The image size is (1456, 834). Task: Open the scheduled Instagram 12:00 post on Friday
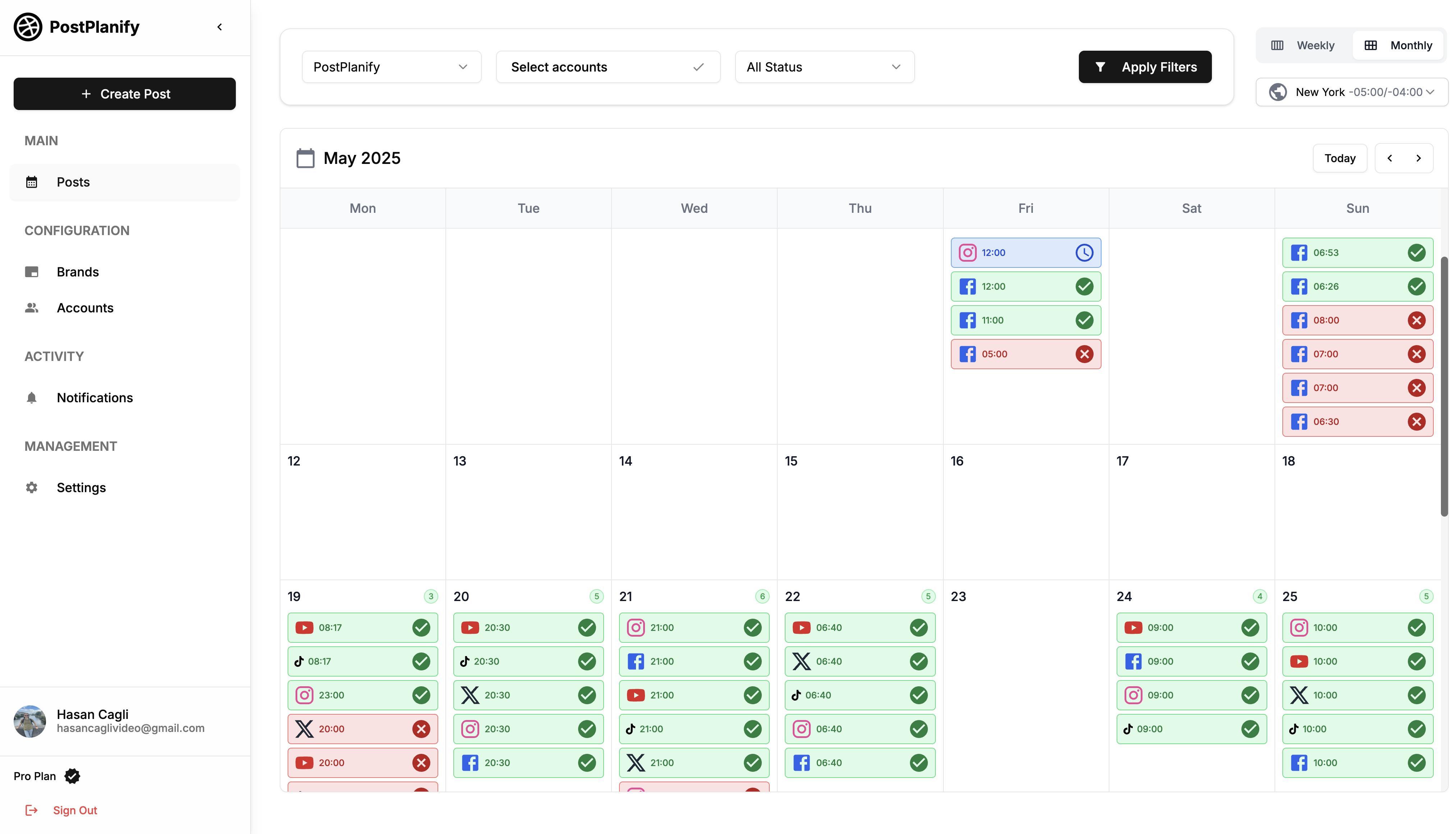tap(1025, 253)
